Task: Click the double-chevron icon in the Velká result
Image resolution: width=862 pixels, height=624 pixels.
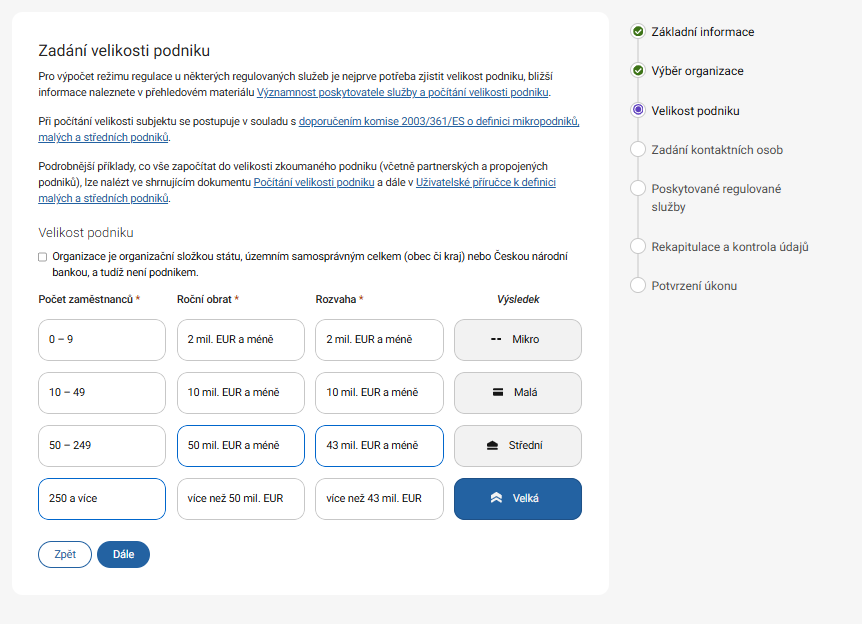Action: pos(496,498)
